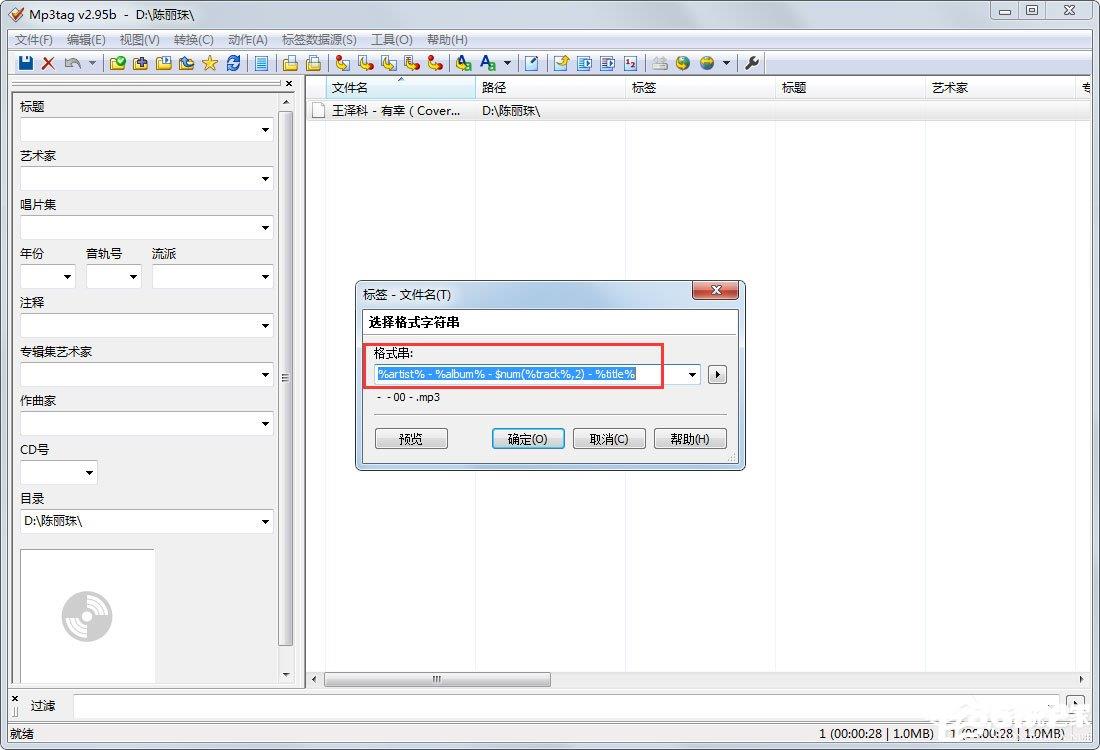
Task: Close the tag panel with its small X
Action: pyautogui.click(x=289, y=83)
